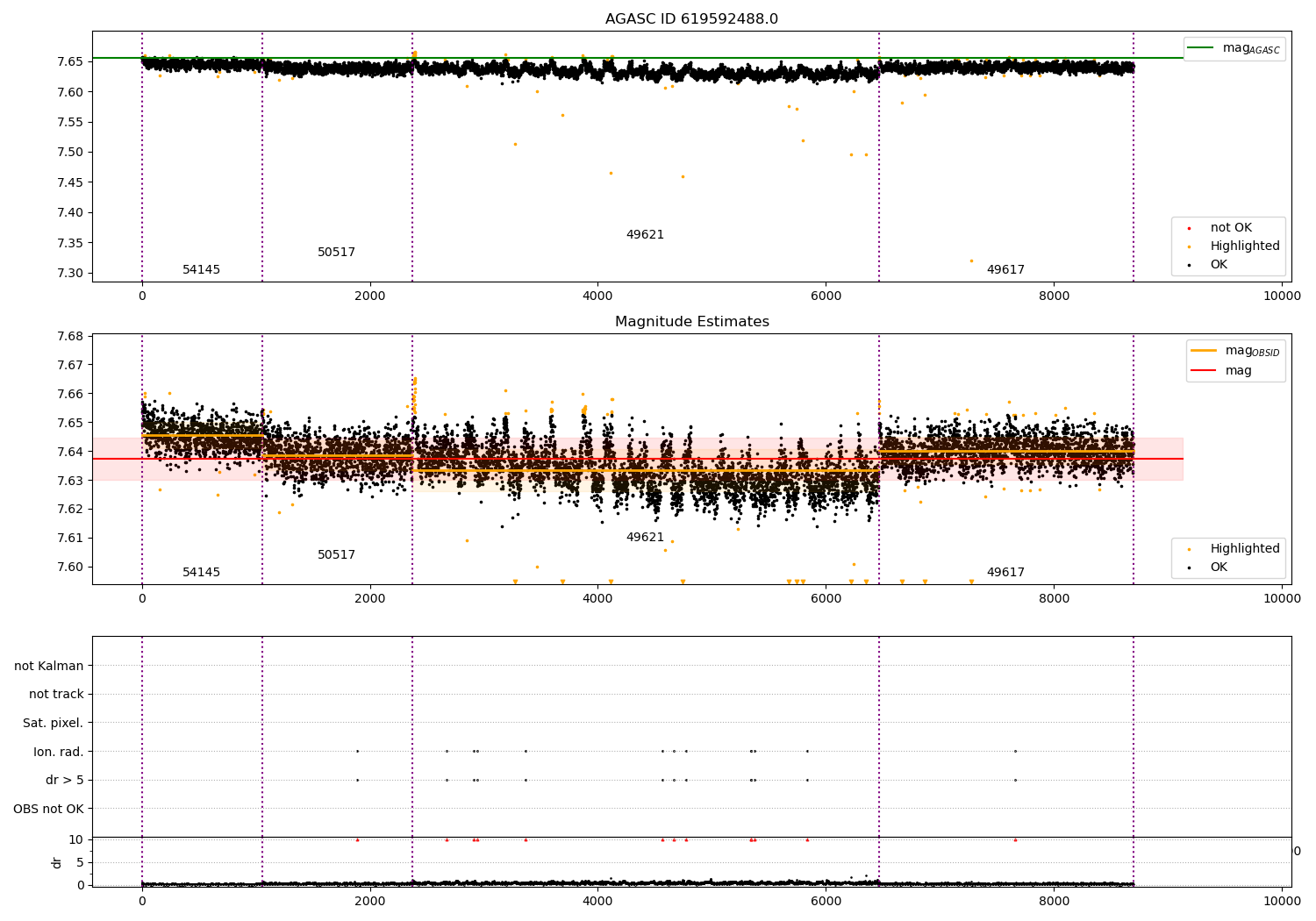Click the 10000 x-axis tick under top plot
Image resolution: width=1316 pixels, height=921 pixels.
[x=1282, y=296]
